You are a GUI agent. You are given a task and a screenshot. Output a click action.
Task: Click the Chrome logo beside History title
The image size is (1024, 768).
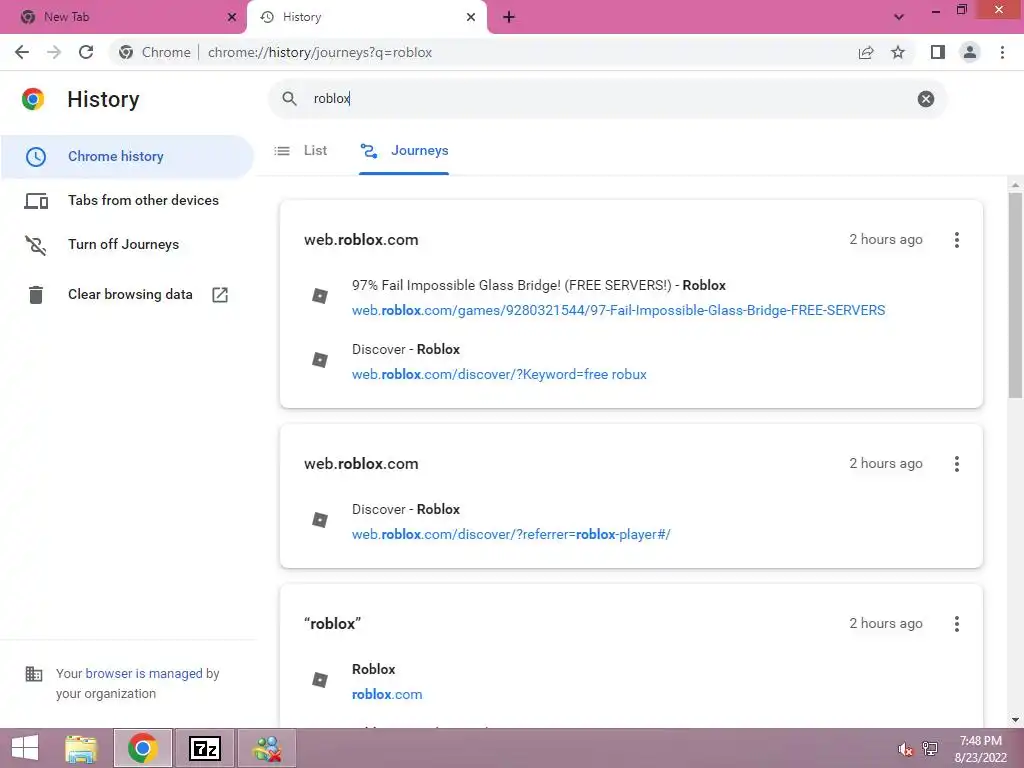tap(33, 99)
